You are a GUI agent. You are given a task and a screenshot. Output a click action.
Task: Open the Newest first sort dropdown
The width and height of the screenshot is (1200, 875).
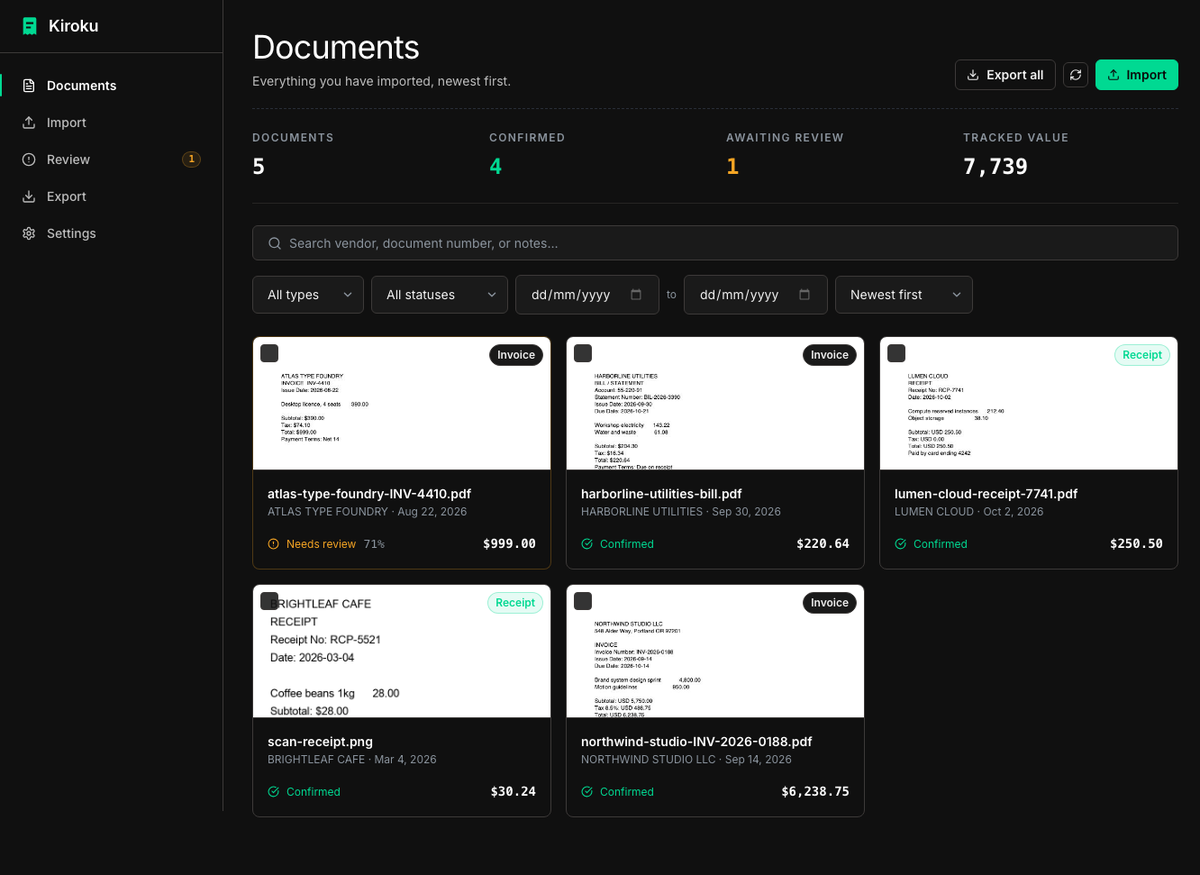pos(903,295)
